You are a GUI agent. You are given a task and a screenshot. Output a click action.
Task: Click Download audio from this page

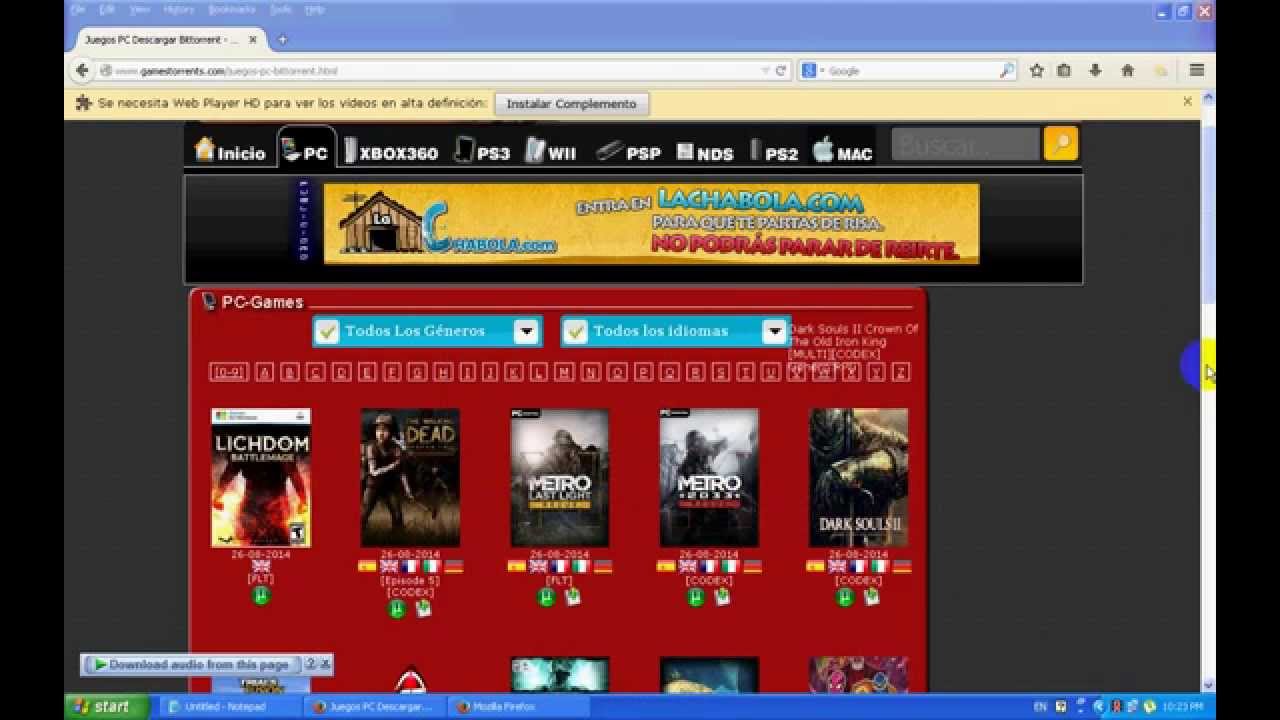[x=192, y=664]
